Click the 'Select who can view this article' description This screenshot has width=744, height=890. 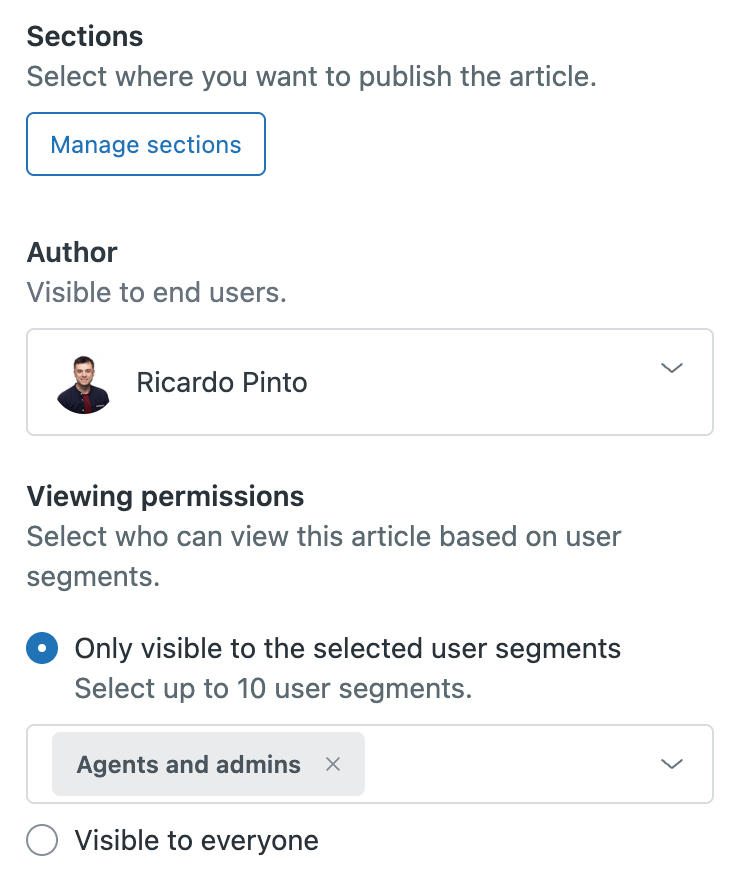point(324,537)
